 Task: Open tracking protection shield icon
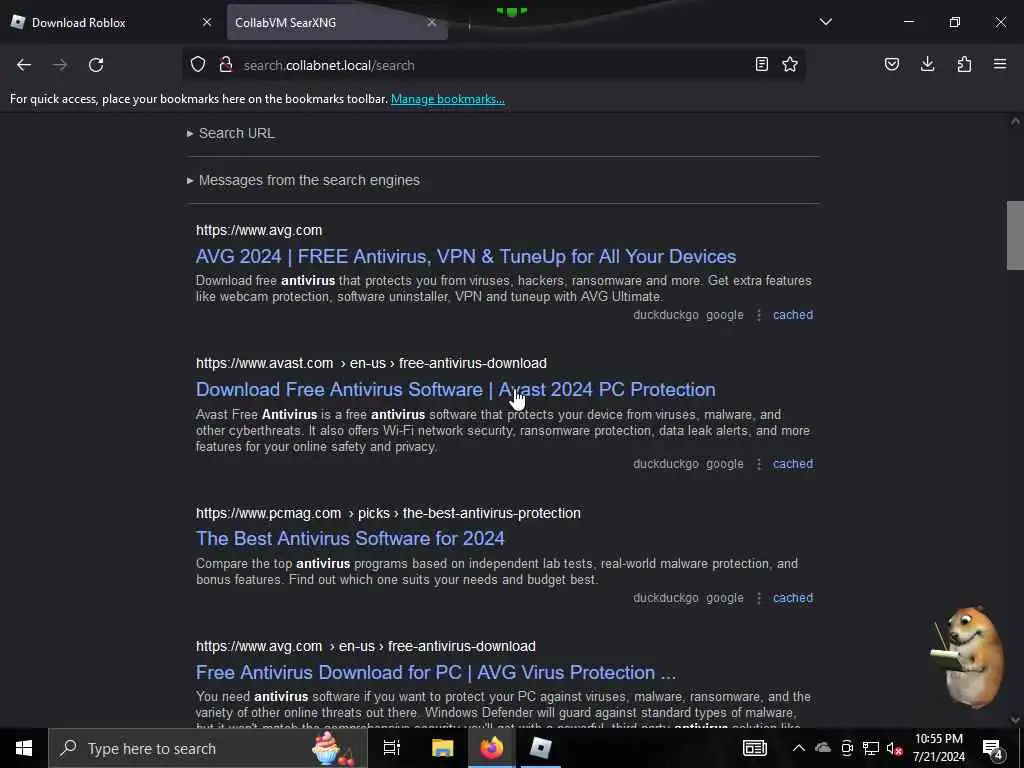click(x=198, y=65)
